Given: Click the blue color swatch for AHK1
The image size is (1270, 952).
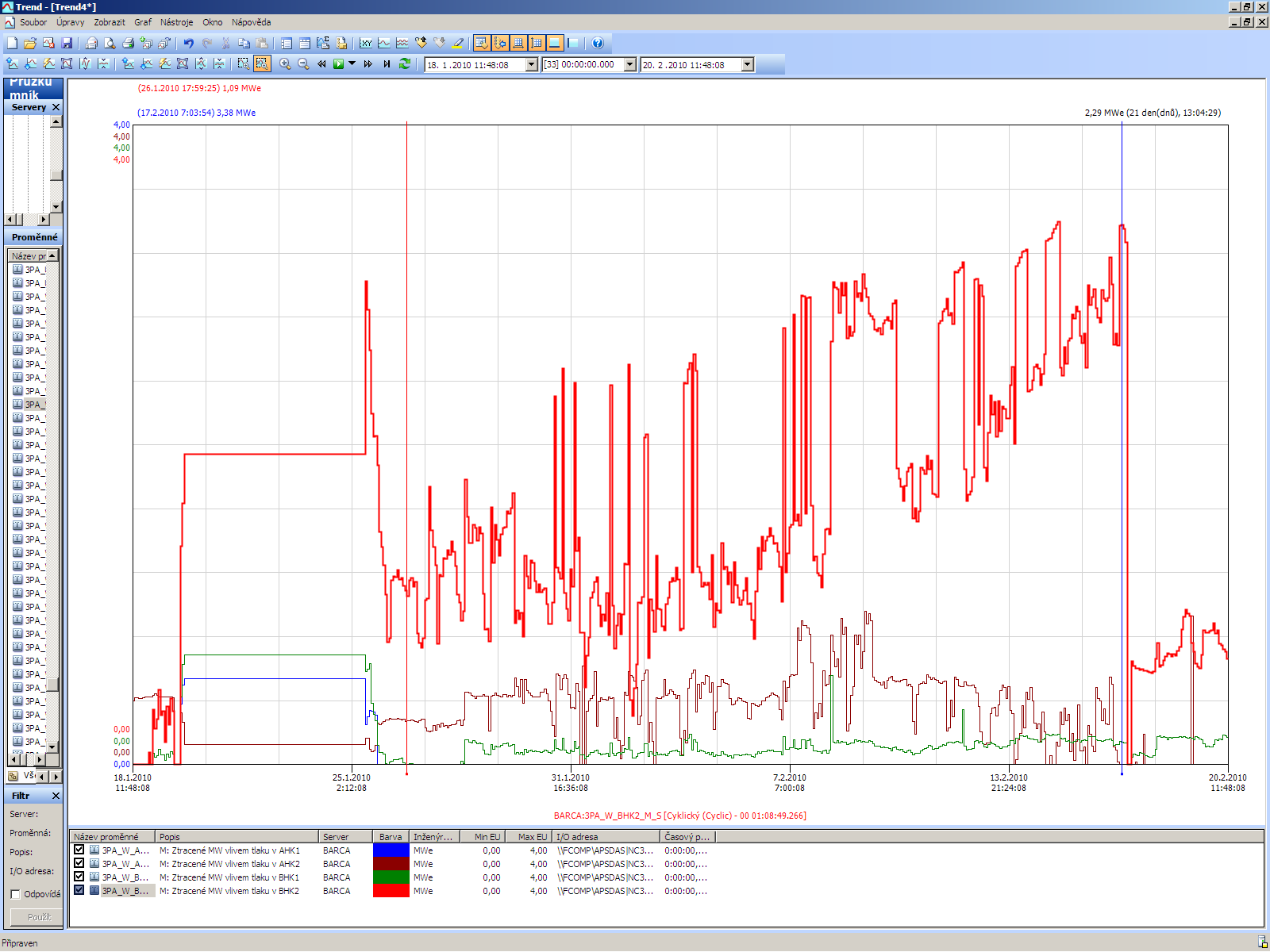Looking at the screenshot, I should [x=391, y=850].
